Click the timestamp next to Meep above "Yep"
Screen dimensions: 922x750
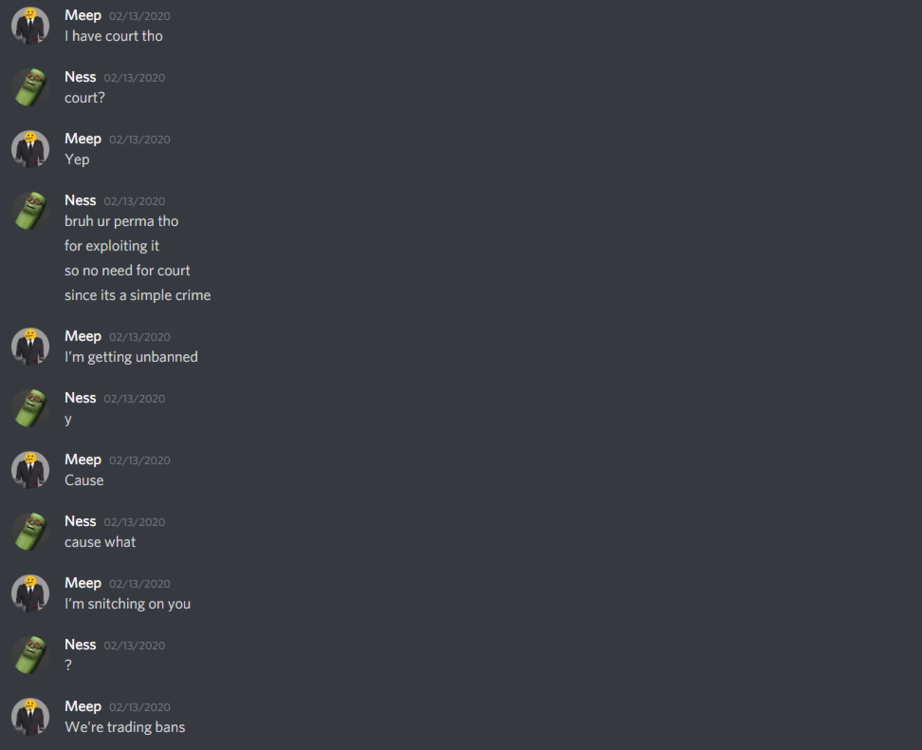(x=140, y=139)
